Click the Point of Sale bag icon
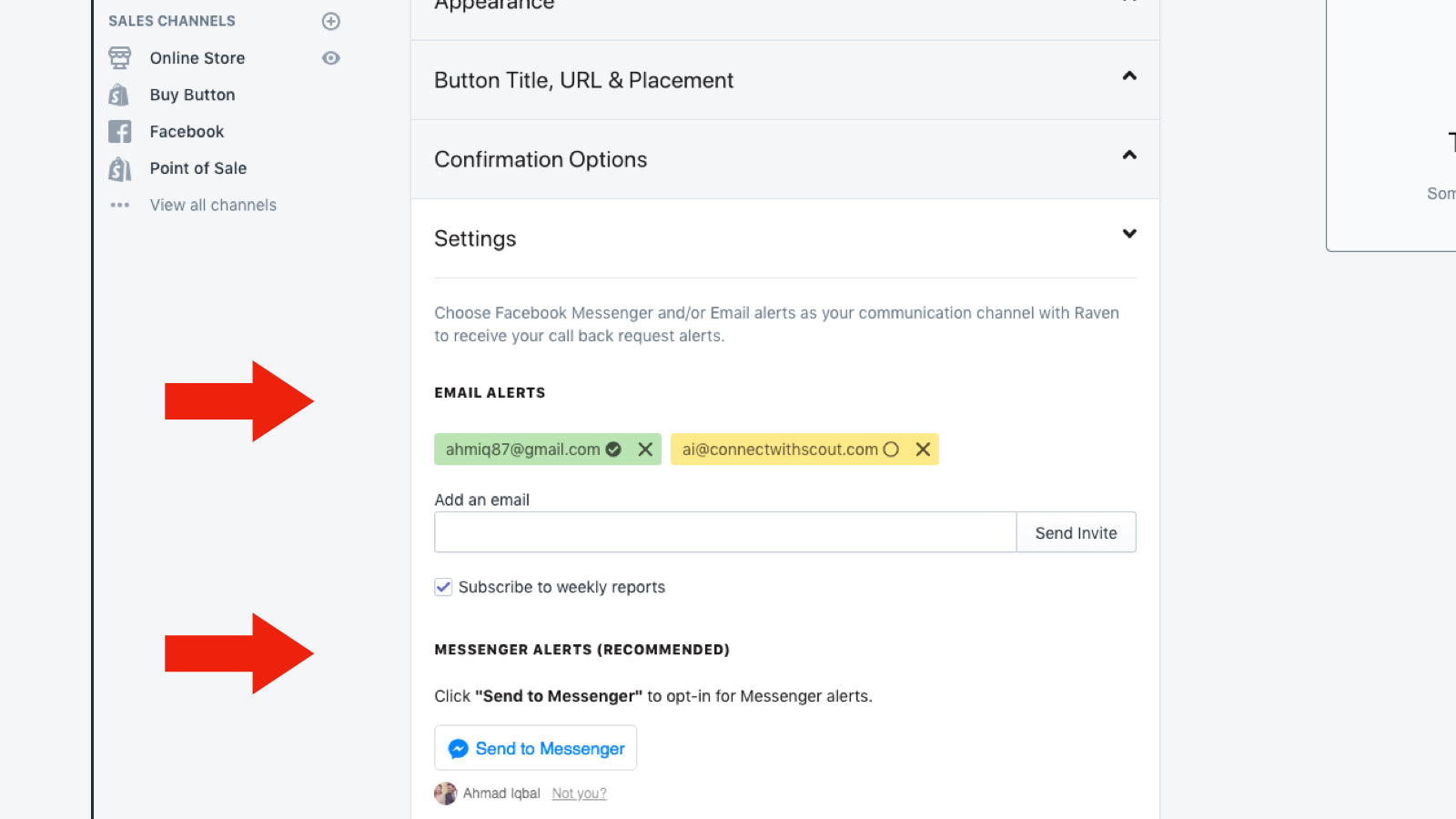Viewport: 1456px width, 819px height. point(119,168)
